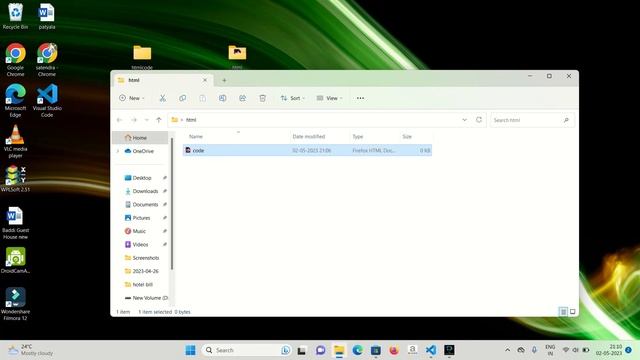
Task: Open recent locations dropdown arrow
Action: pos(146,120)
